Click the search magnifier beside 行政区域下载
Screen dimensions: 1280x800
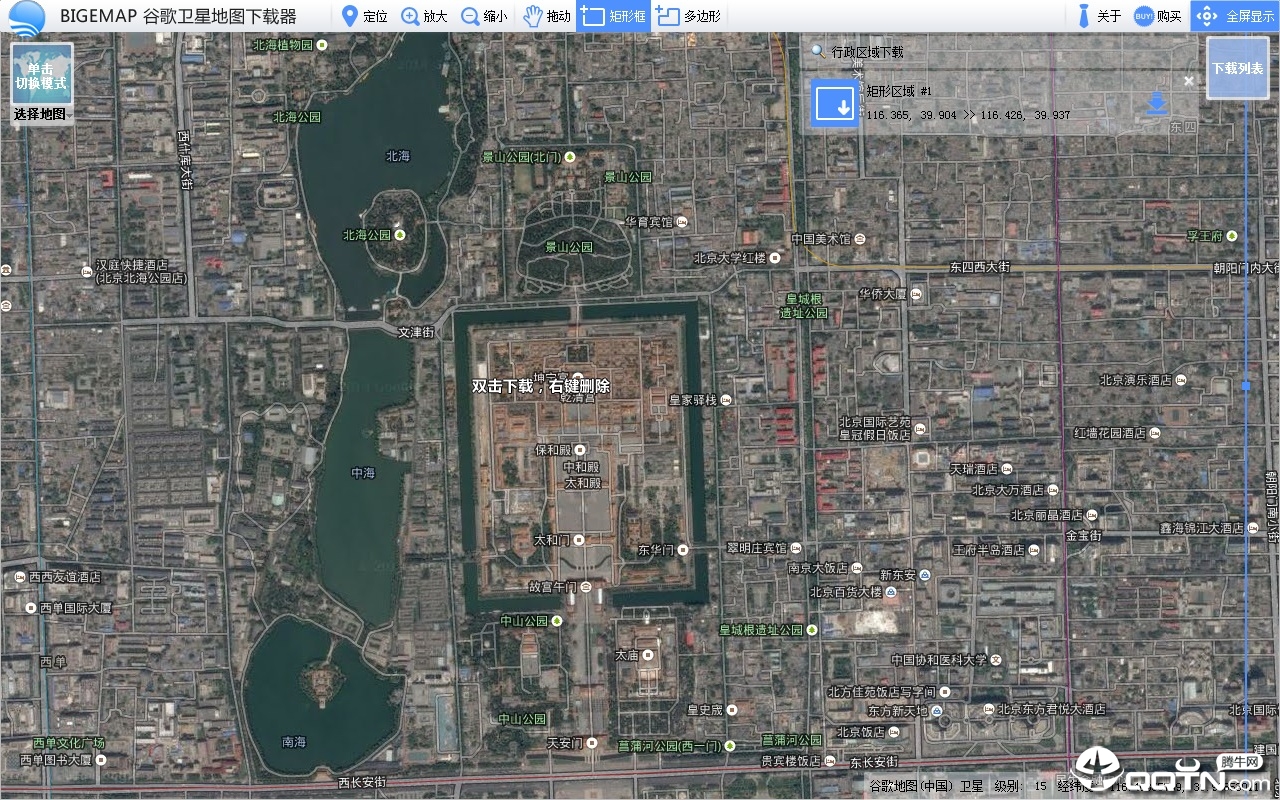click(818, 51)
